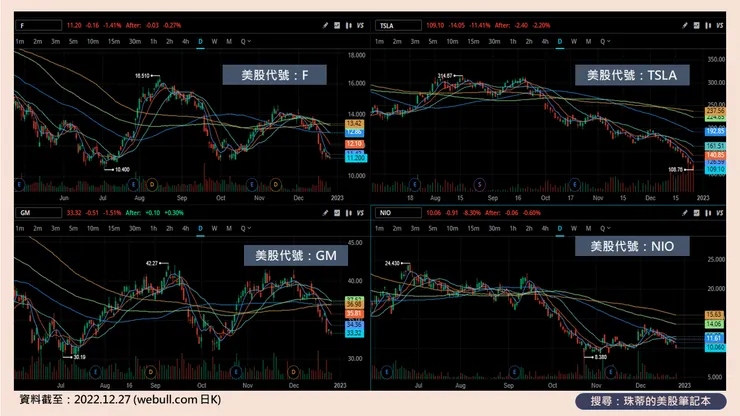Click the E earnings marker near Sep on NIO chart
Screen dimensions: 740x416
click(x=514, y=372)
